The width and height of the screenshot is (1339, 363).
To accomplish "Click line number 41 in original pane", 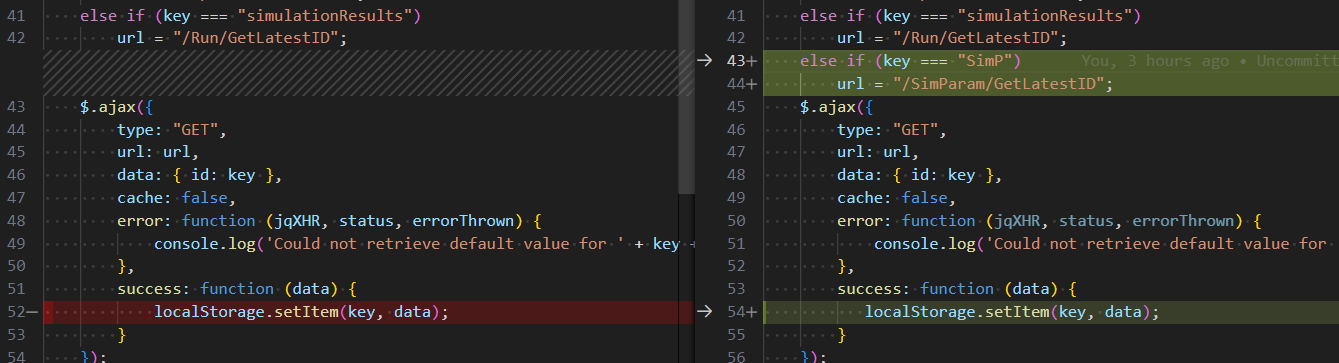I will pos(15,16).
